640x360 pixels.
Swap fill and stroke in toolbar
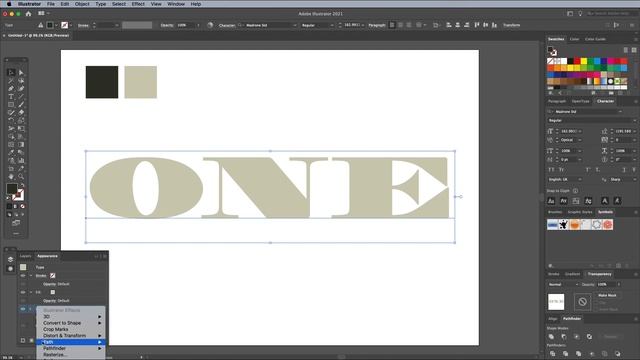(x=22, y=186)
